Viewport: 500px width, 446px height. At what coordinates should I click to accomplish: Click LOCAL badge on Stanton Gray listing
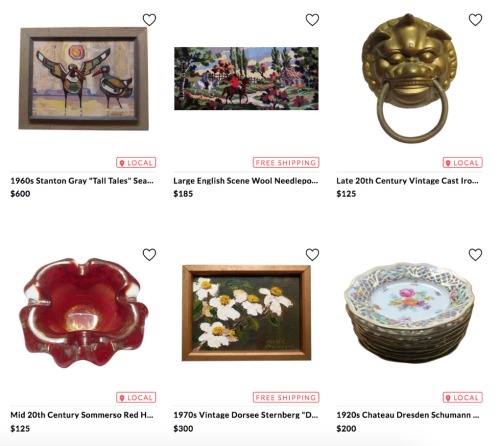tap(136, 163)
